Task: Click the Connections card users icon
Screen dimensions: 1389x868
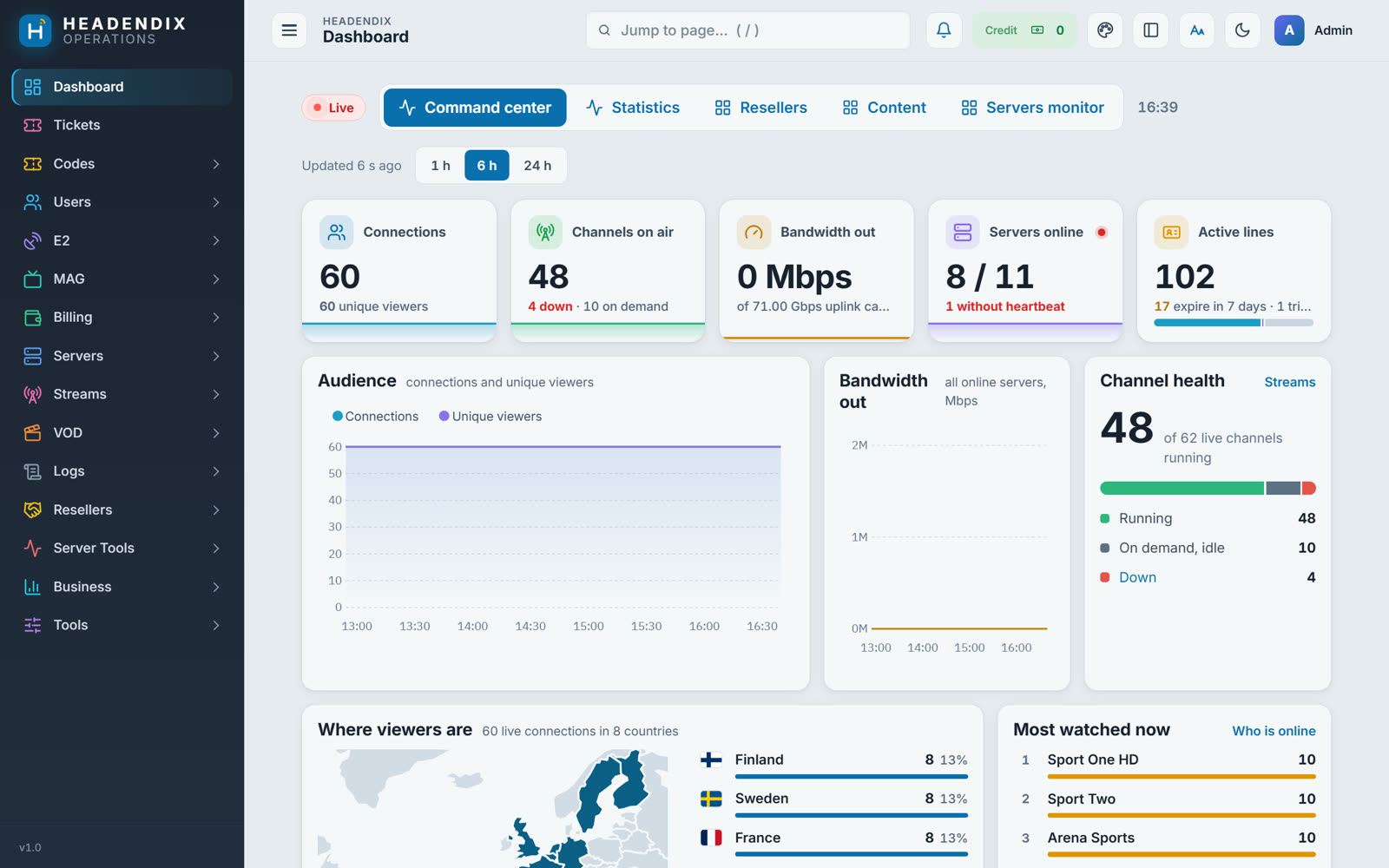Action: click(x=336, y=232)
